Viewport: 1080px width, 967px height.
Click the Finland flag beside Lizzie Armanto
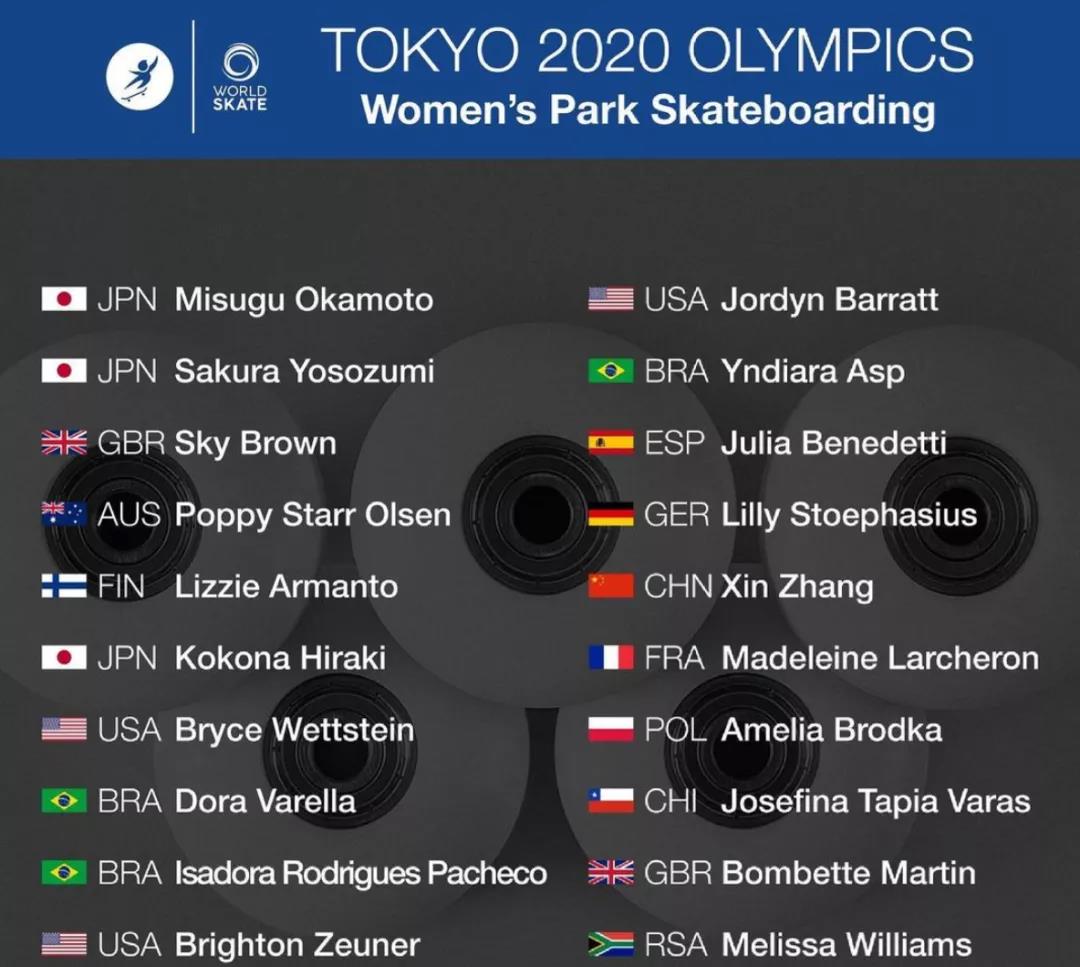[x=64, y=585]
